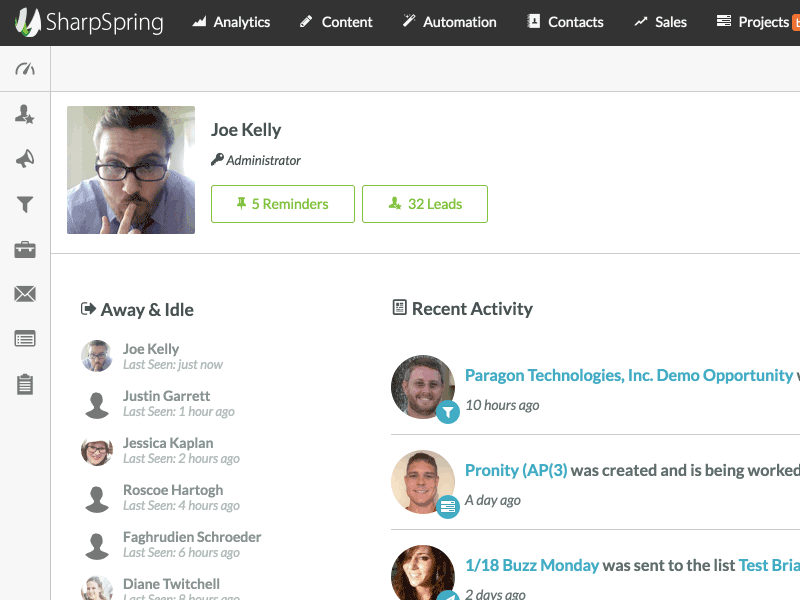Click 'Last Seen: 6 hours ago' text

click(x=181, y=553)
